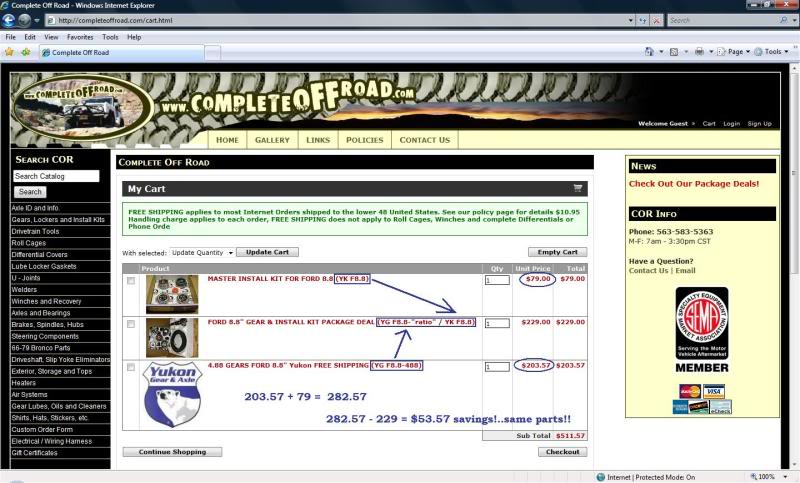Click the MasterCard payment icon

point(690,392)
